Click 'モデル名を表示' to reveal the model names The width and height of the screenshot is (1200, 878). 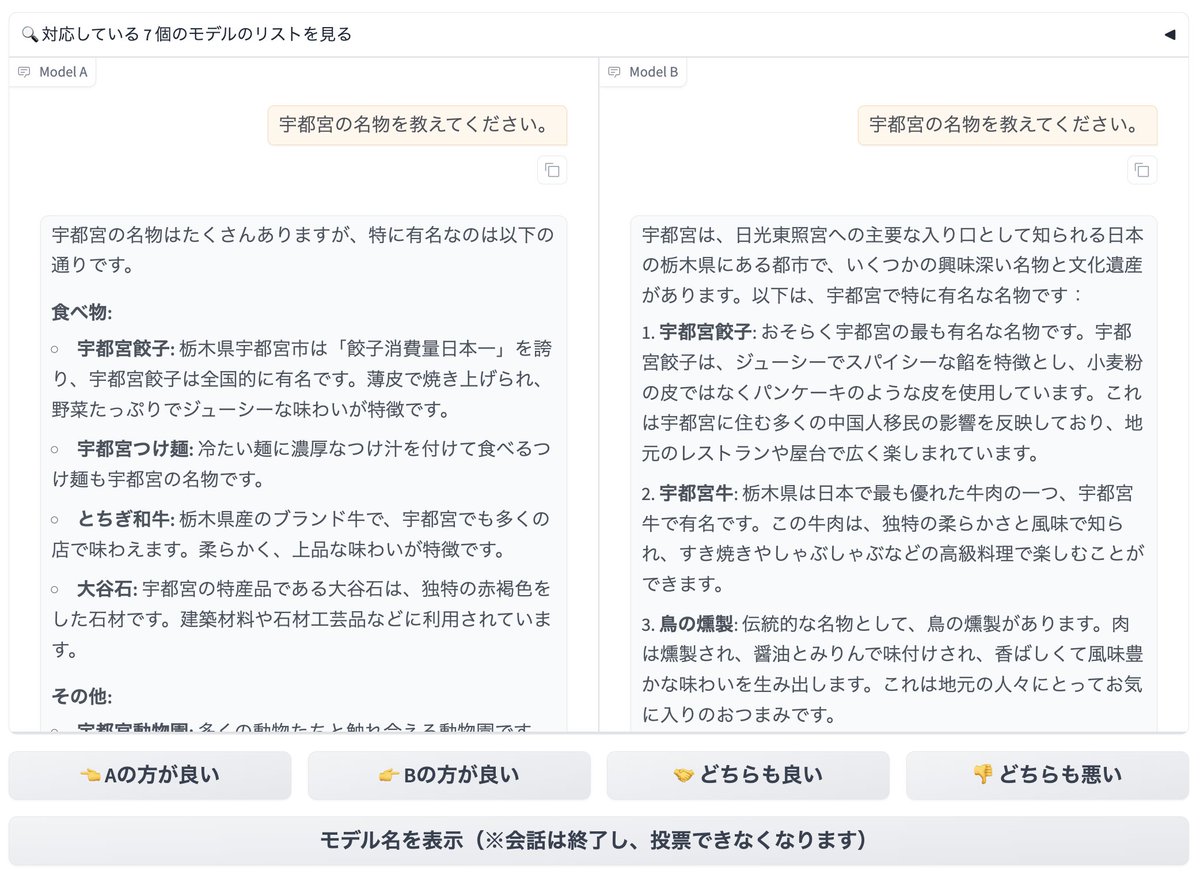coord(598,840)
